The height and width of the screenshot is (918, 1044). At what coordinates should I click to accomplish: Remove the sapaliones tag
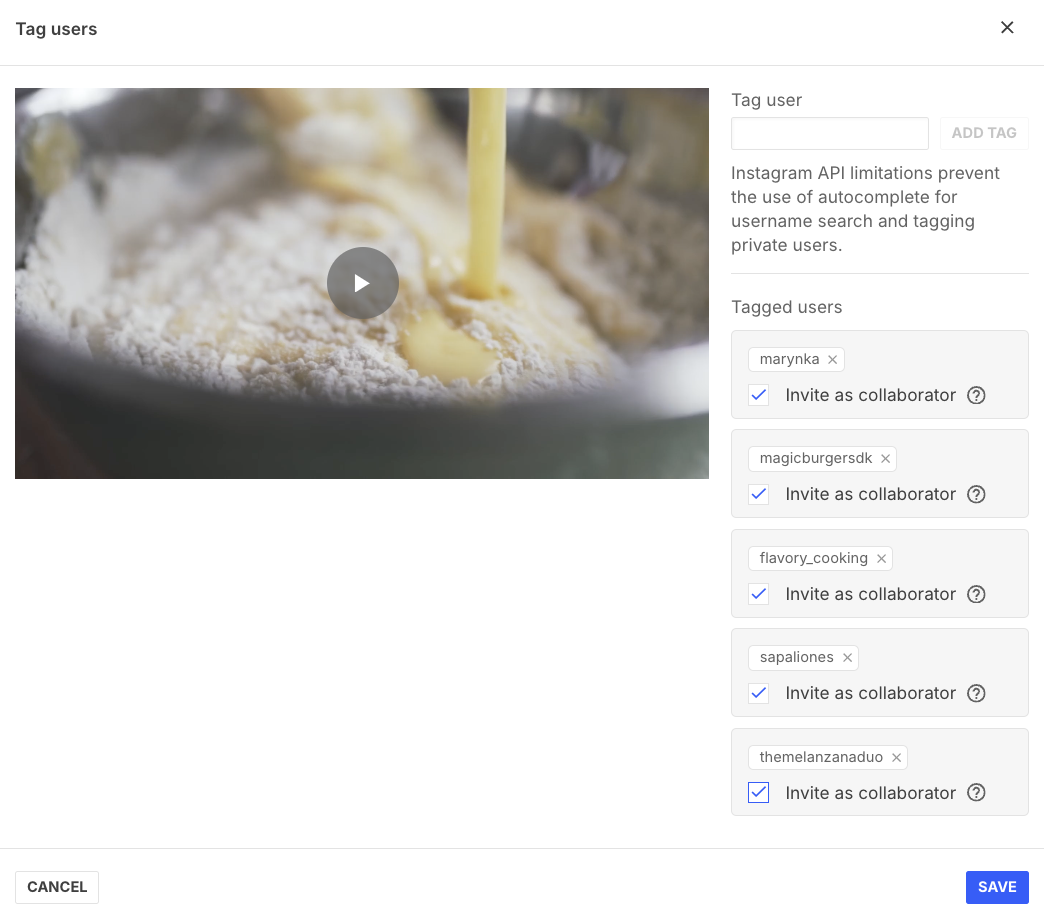847,658
